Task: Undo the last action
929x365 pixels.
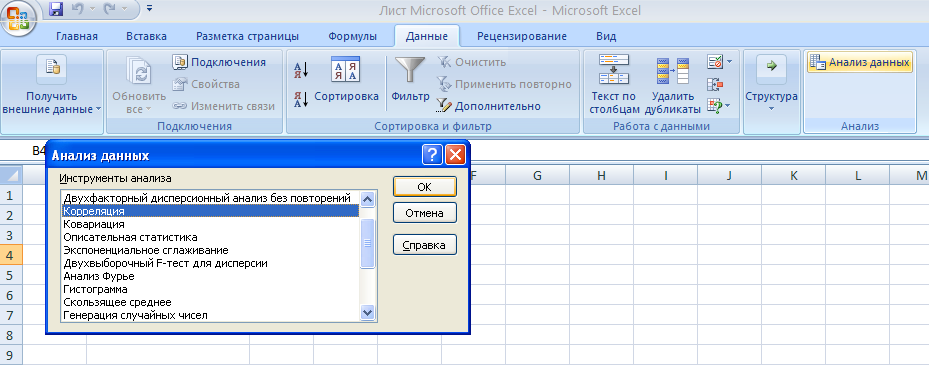Action: coord(77,9)
